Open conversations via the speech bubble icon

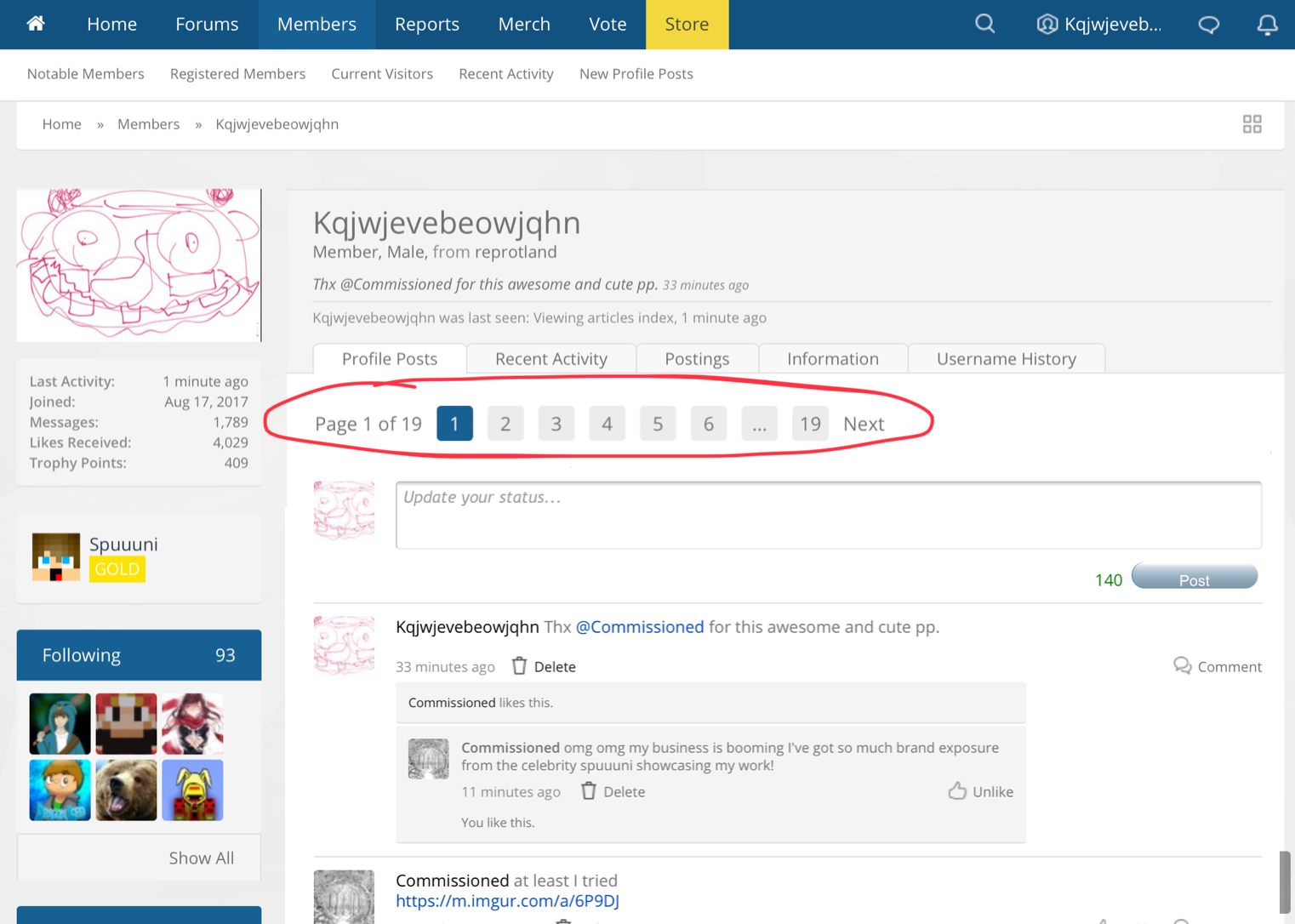tap(1209, 25)
